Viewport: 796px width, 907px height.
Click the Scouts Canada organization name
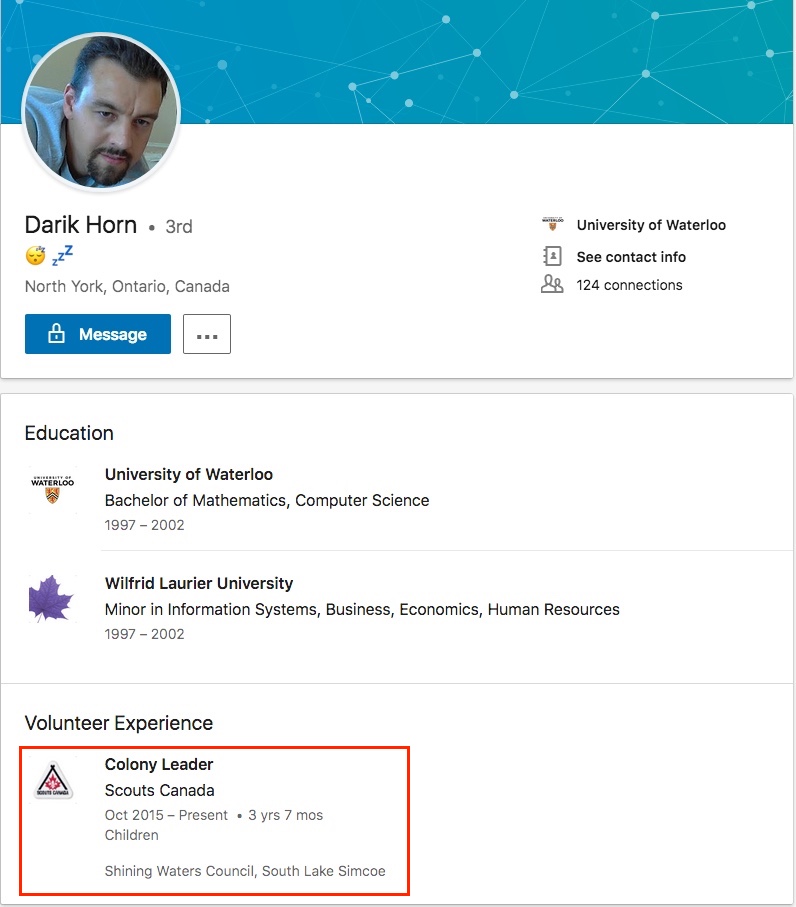point(160,790)
